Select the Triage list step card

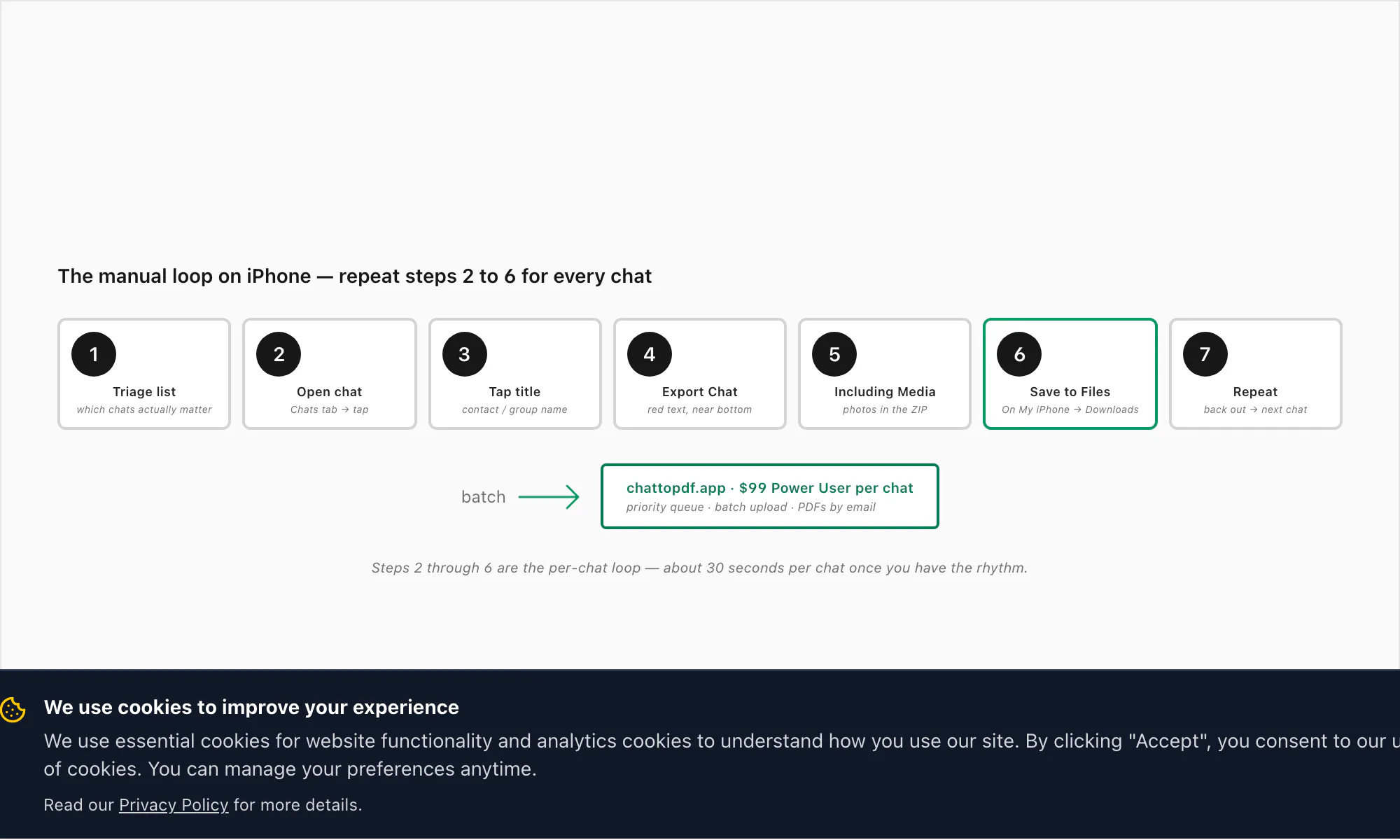[144, 374]
